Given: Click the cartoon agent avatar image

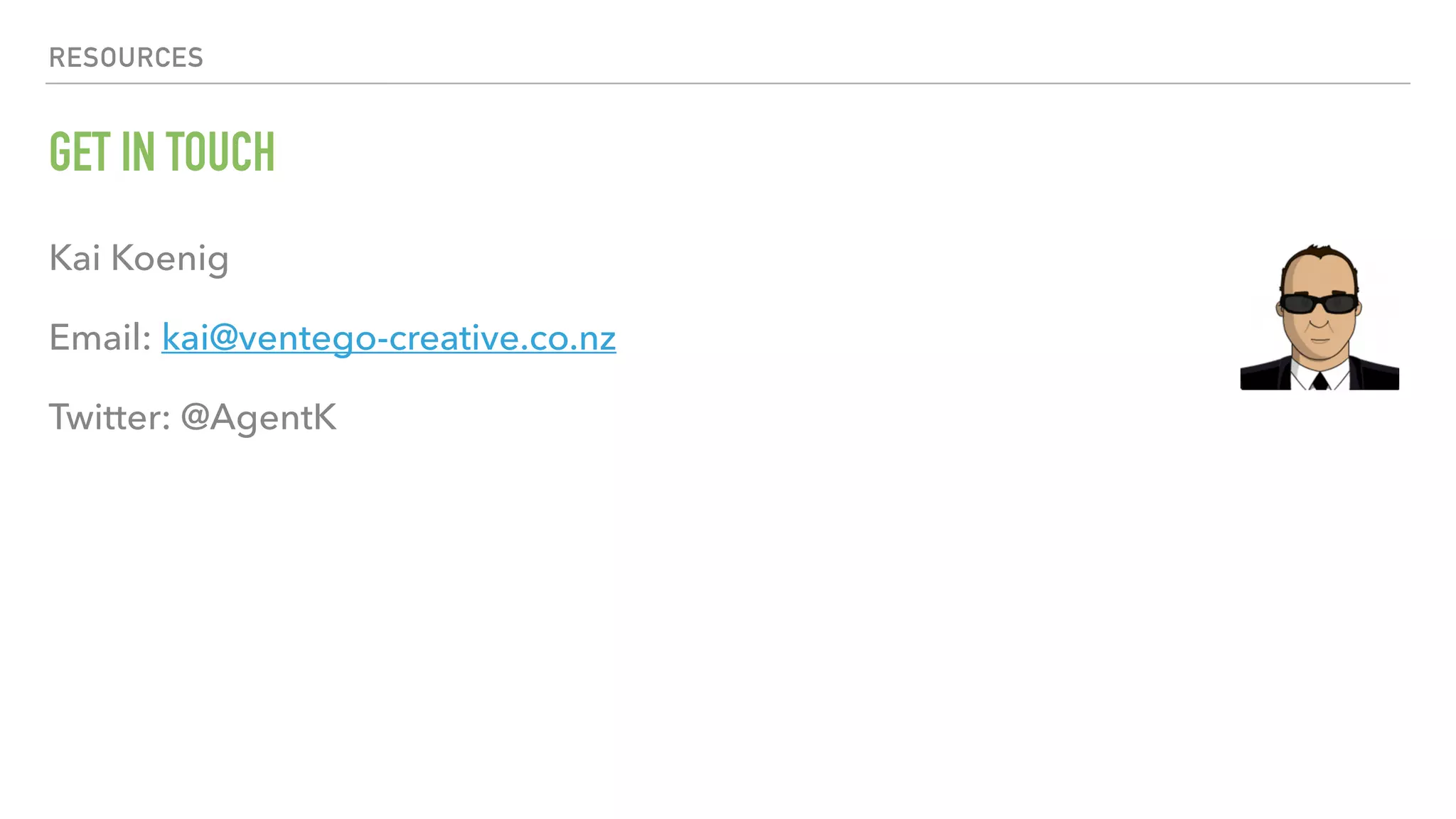Looking at the screenshot, I should [x=1319, y=316].
